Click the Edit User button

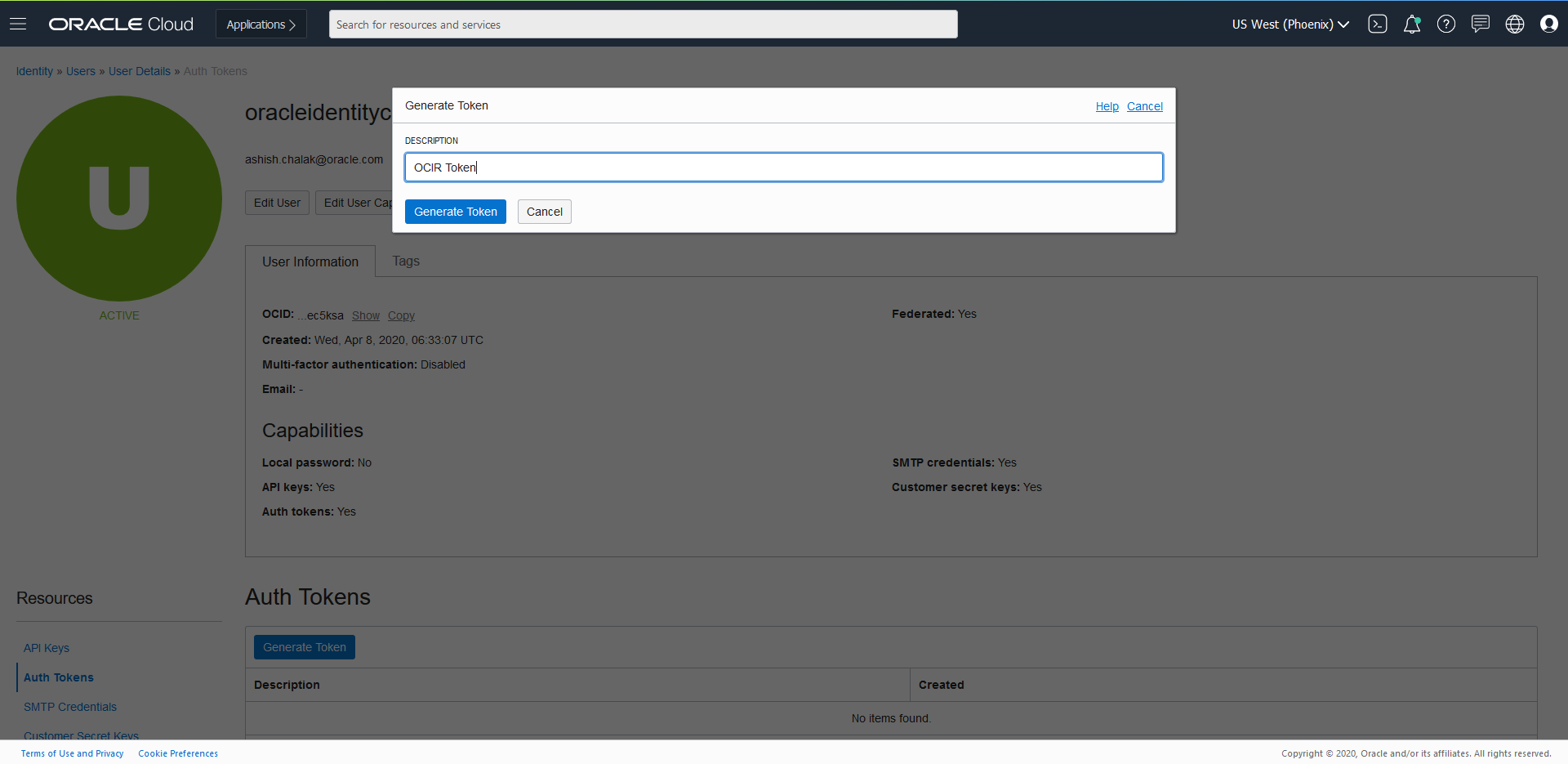click(x=277, y=203)
